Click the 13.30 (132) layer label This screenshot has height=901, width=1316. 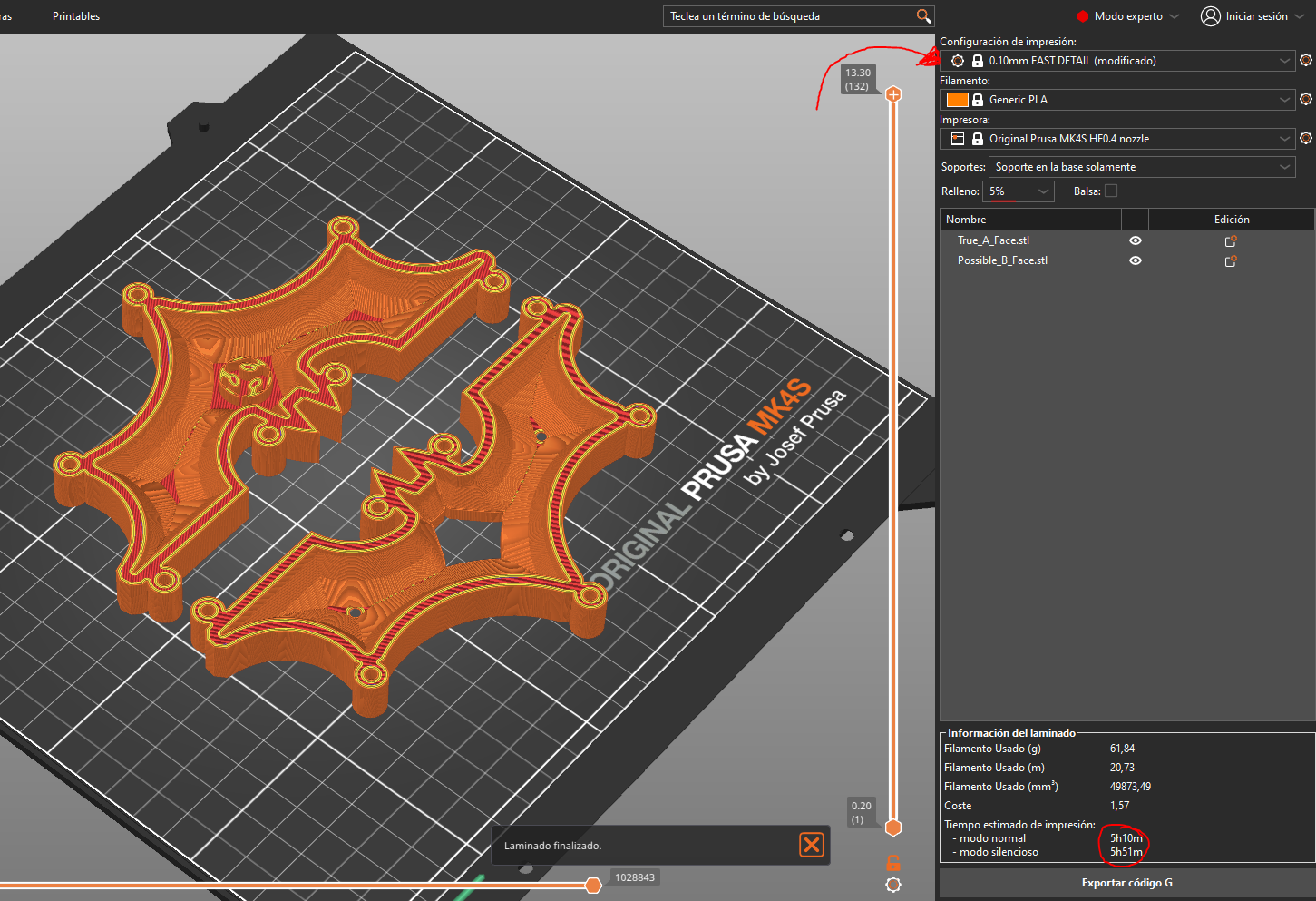pos(858,80)
